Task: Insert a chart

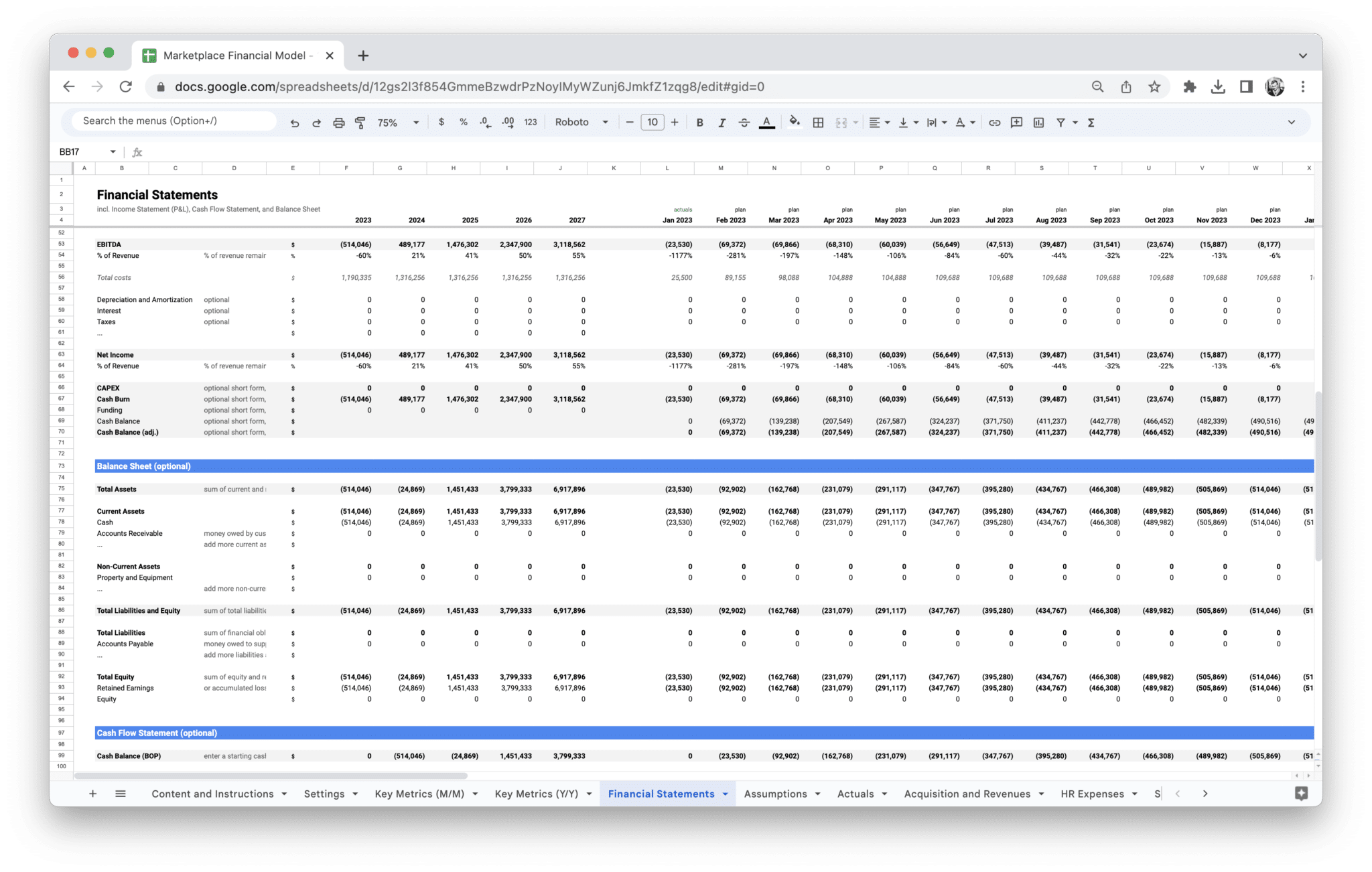Action: point(1039,122)
